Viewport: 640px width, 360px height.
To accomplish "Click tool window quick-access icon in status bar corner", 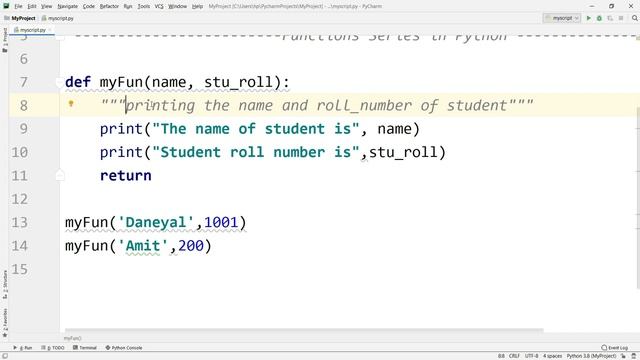I will click(x=4, y=356).
